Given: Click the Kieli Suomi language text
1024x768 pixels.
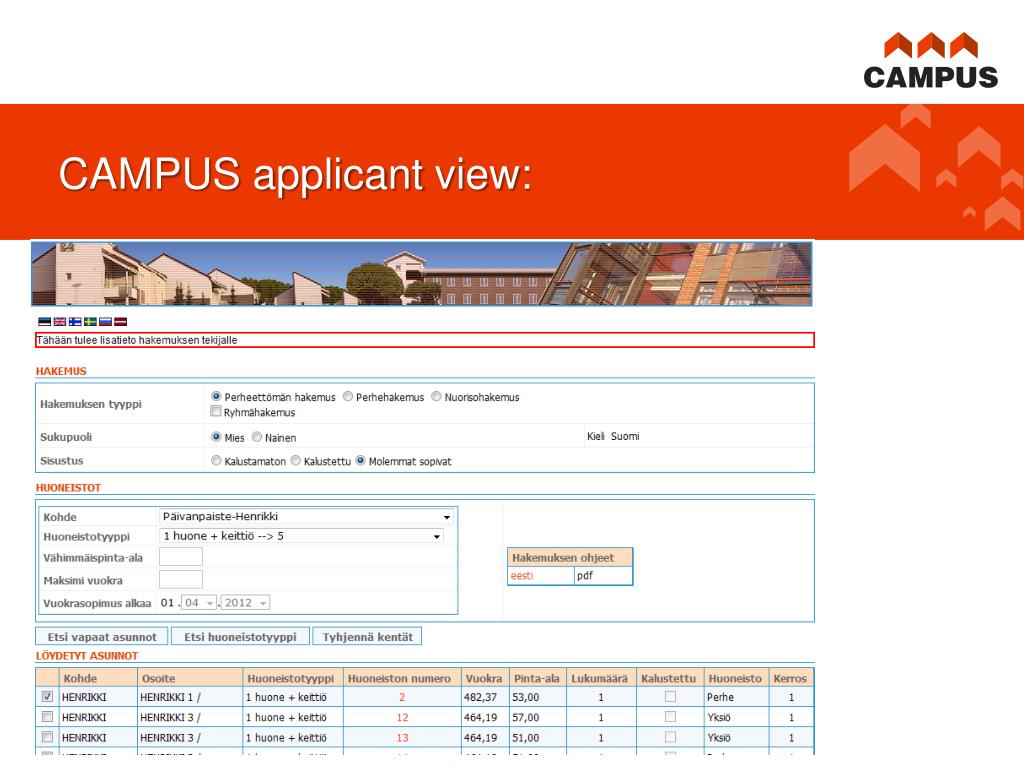Looking at the screenshot, I should tap(613, 436).
